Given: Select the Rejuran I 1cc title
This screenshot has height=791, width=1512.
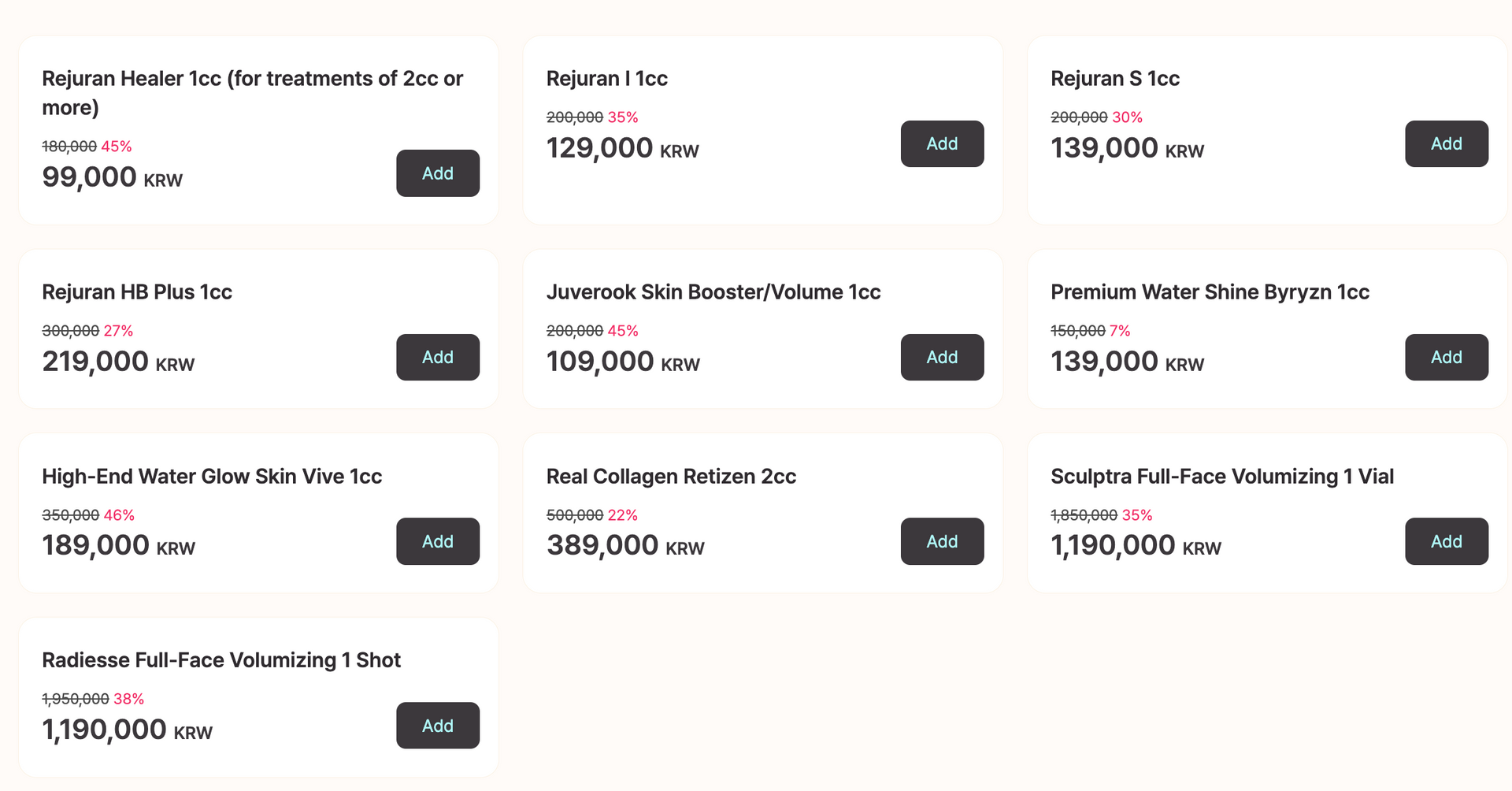Looking at the screenshot, I should (606, 79).
